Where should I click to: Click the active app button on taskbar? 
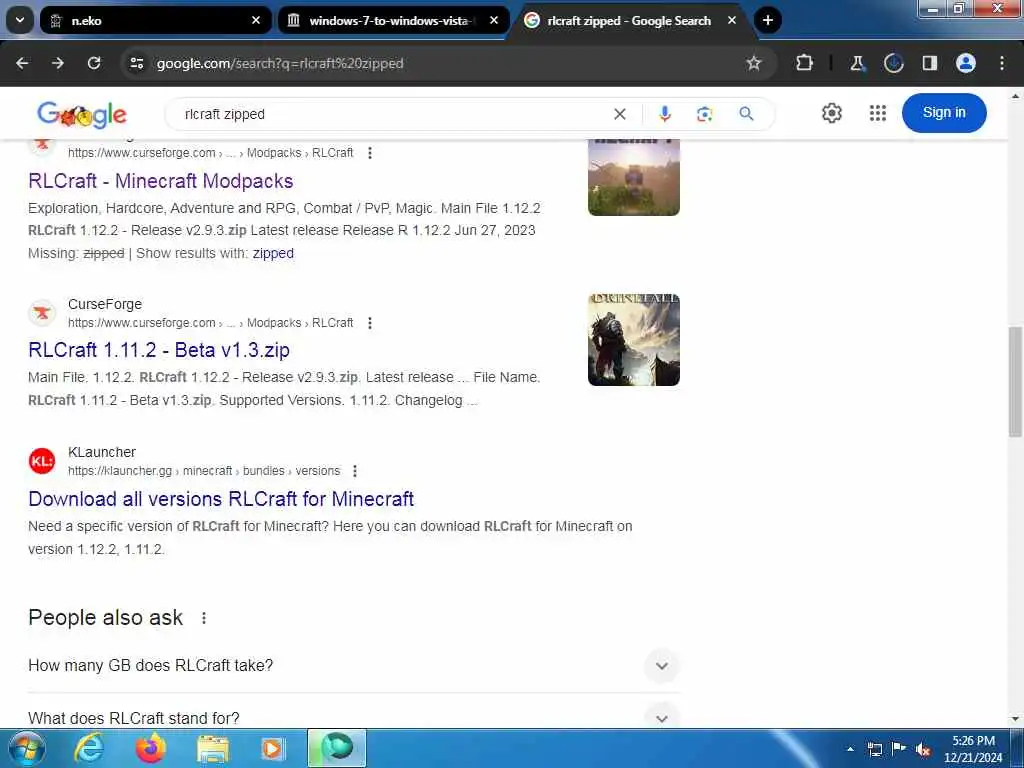click(x=337, y=748)
